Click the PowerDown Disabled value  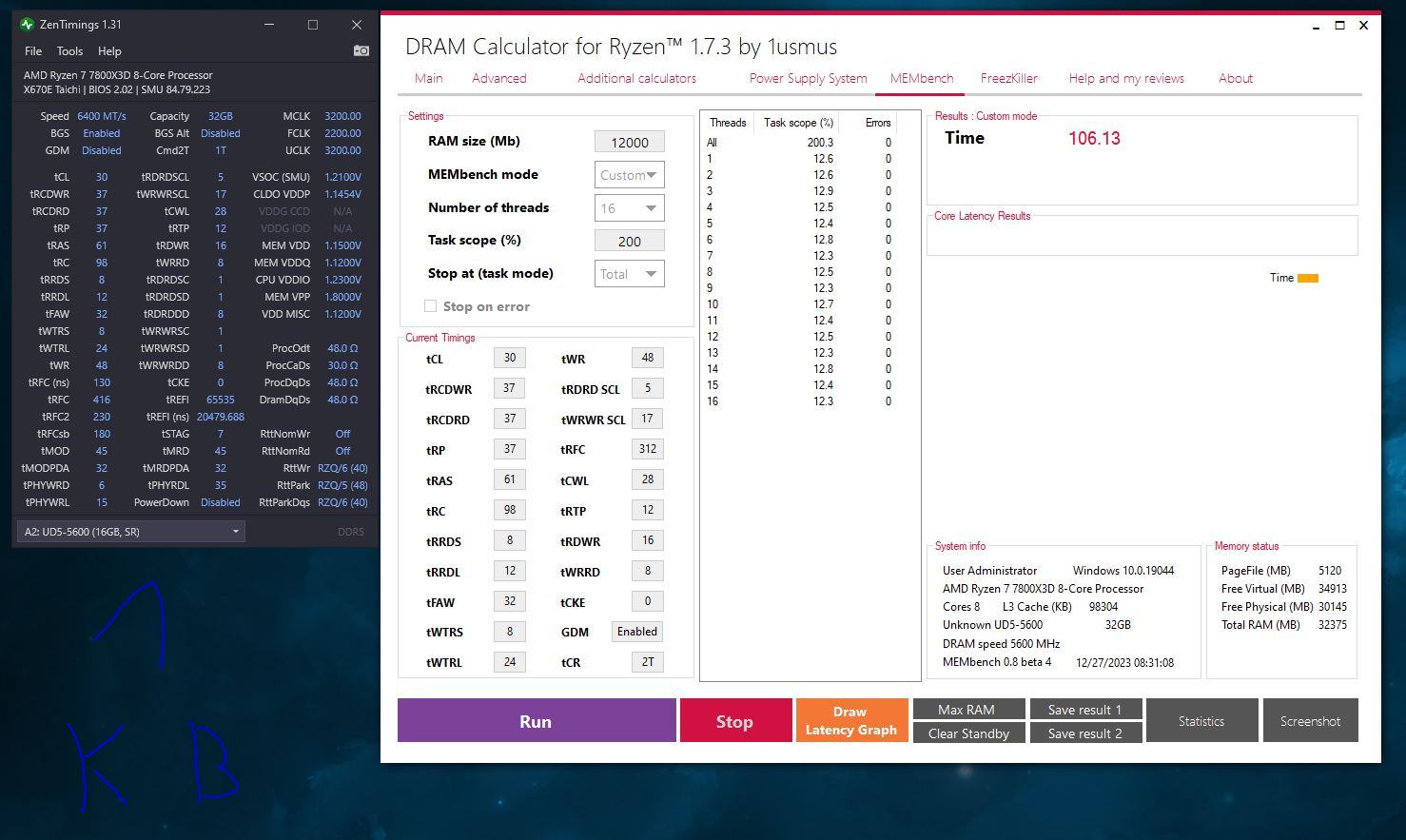coord(221,502)
